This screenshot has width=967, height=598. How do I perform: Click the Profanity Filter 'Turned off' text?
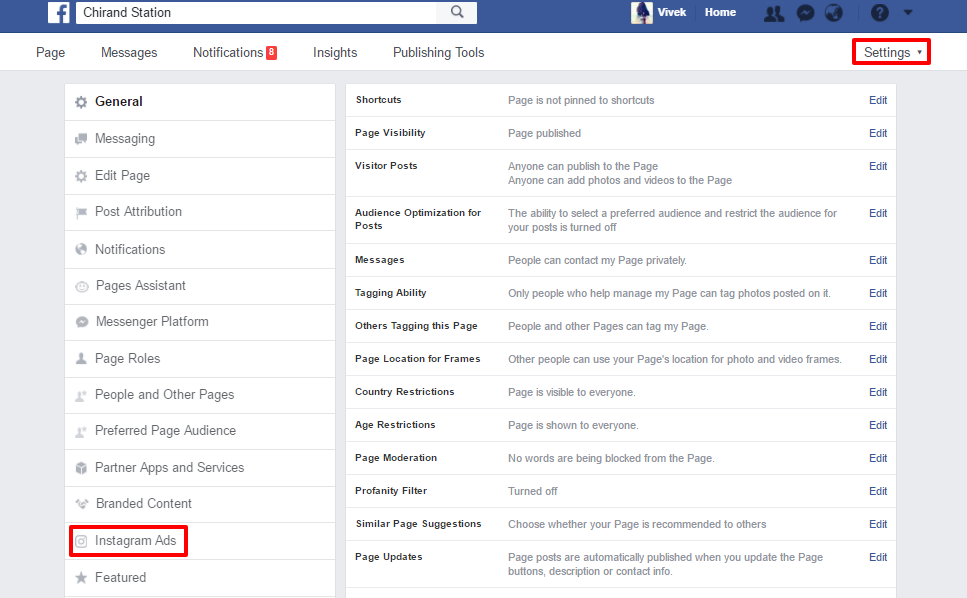[x=533, y=491]
